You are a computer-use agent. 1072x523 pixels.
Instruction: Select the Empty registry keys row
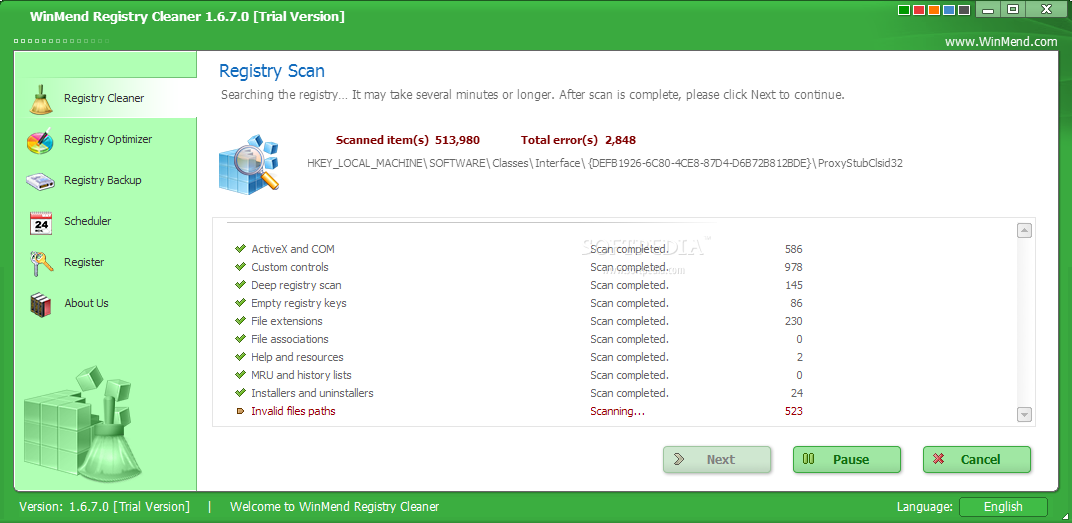click(520, 303)
